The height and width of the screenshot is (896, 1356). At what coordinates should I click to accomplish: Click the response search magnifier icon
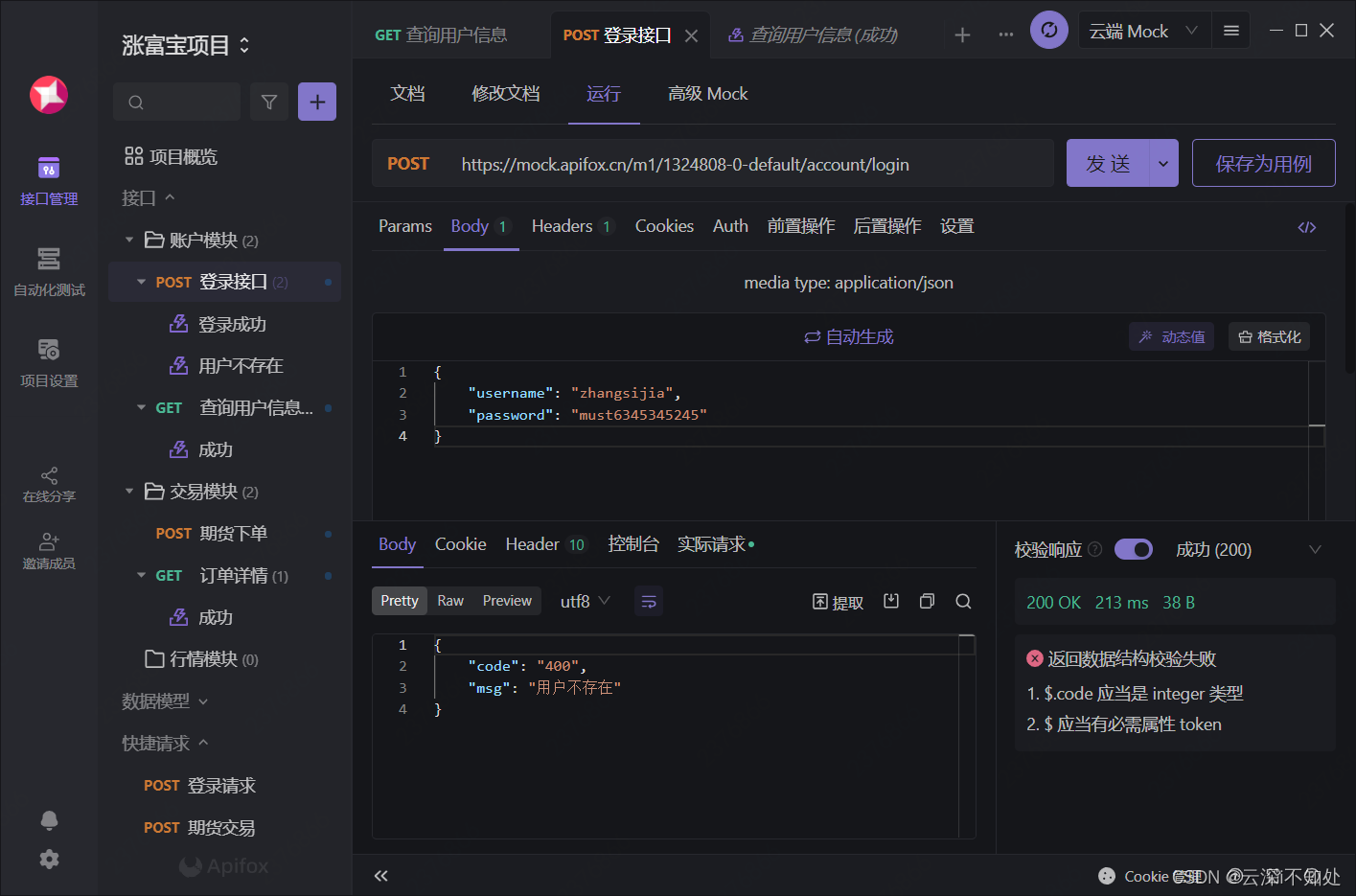[963, 601]
